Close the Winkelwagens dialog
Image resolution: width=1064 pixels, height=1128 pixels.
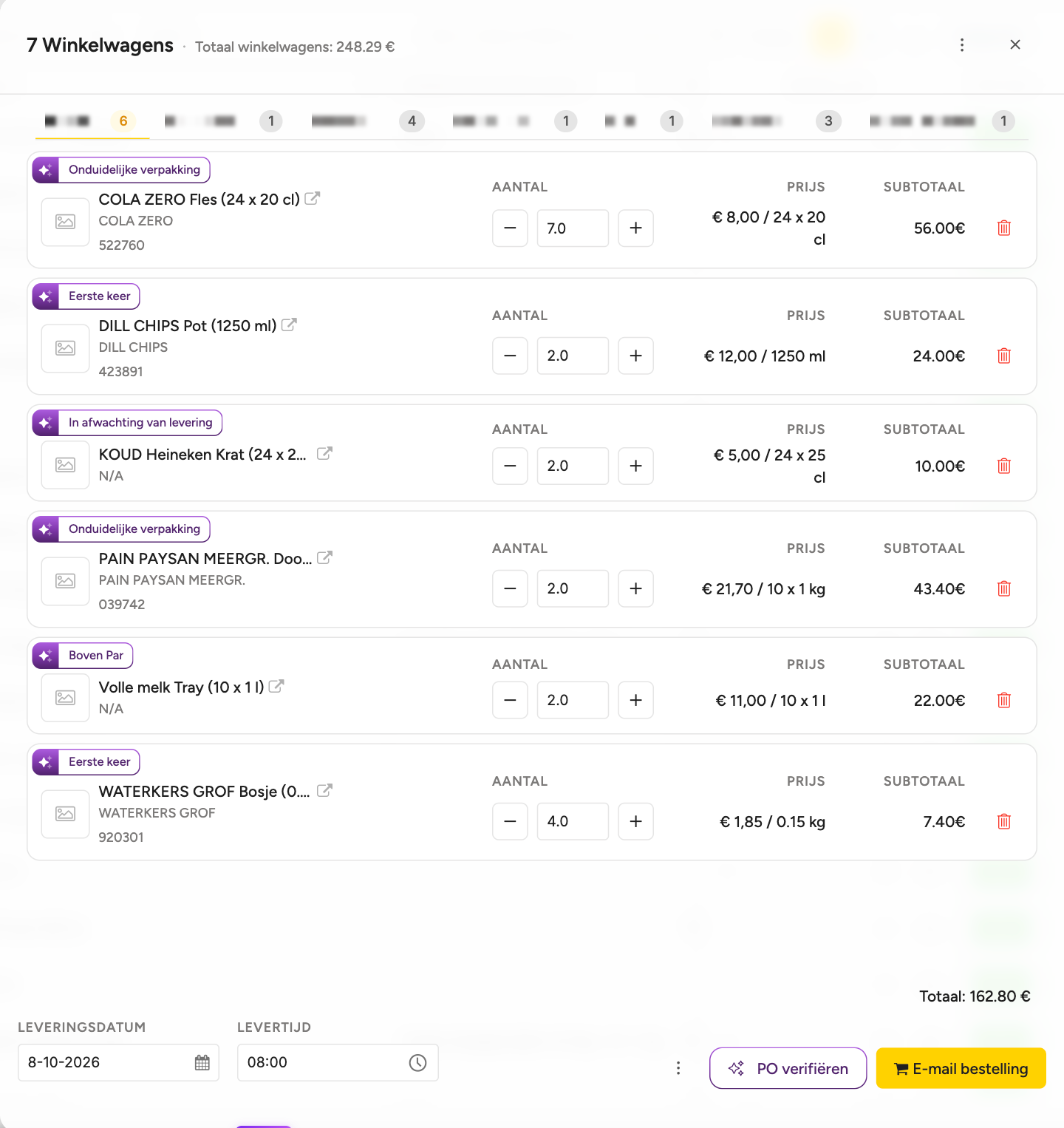1015,45
